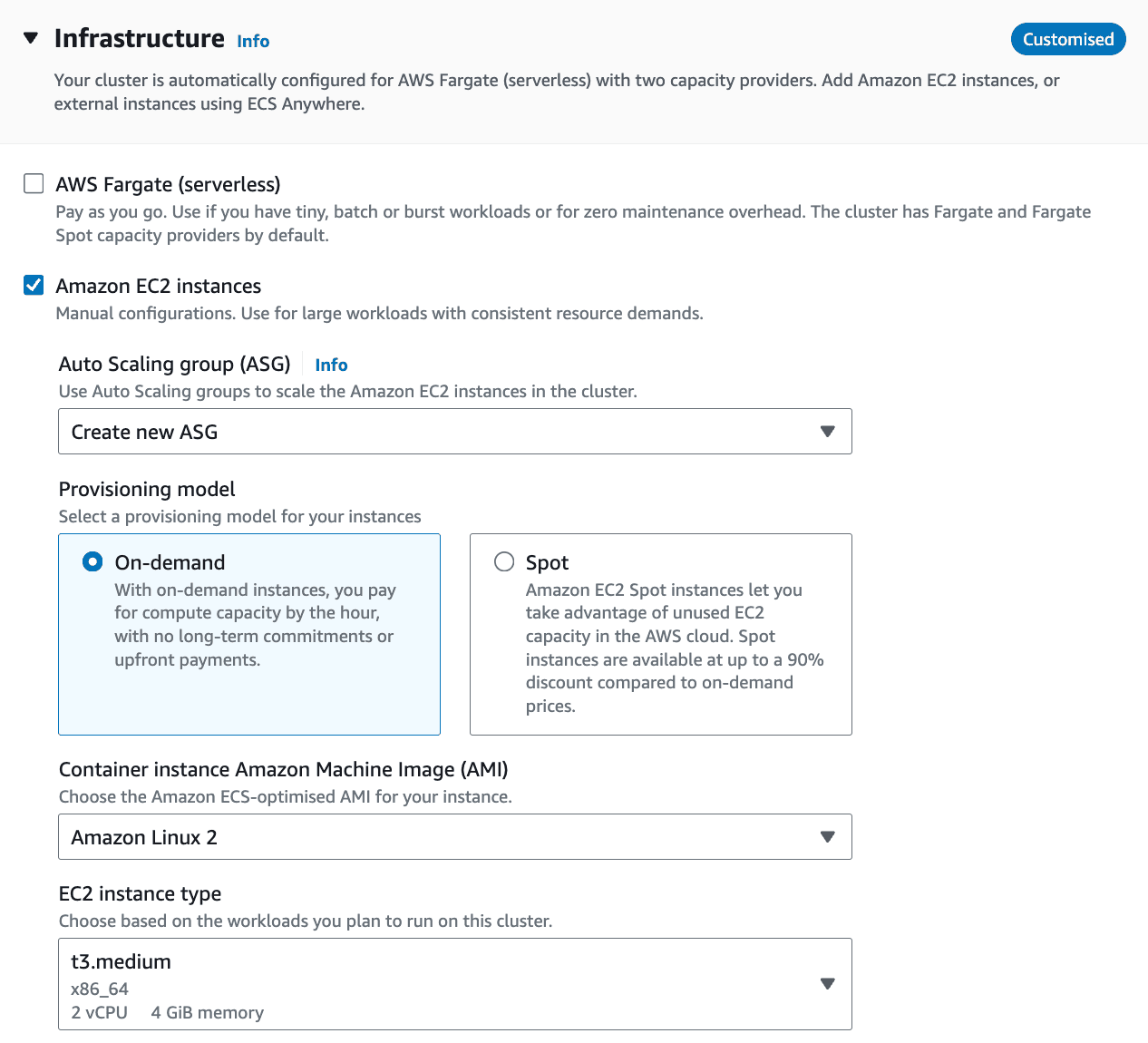The width and height of the screenshot is (1148, 1043).
Task: Open the Info link beside Infrastructure heading
Action: click(x=252, y=41)
